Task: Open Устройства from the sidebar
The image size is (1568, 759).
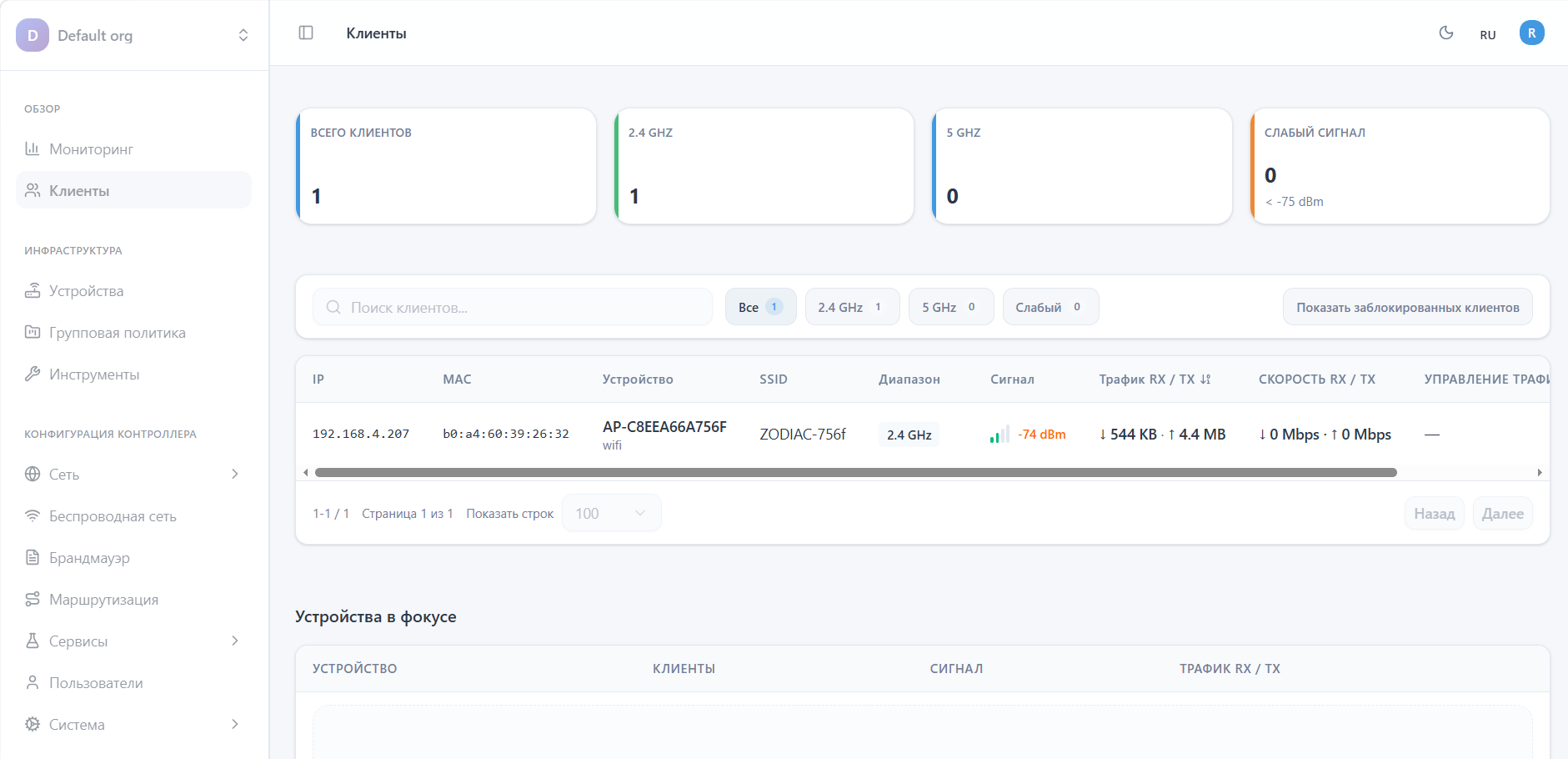Action: point(86,291)
